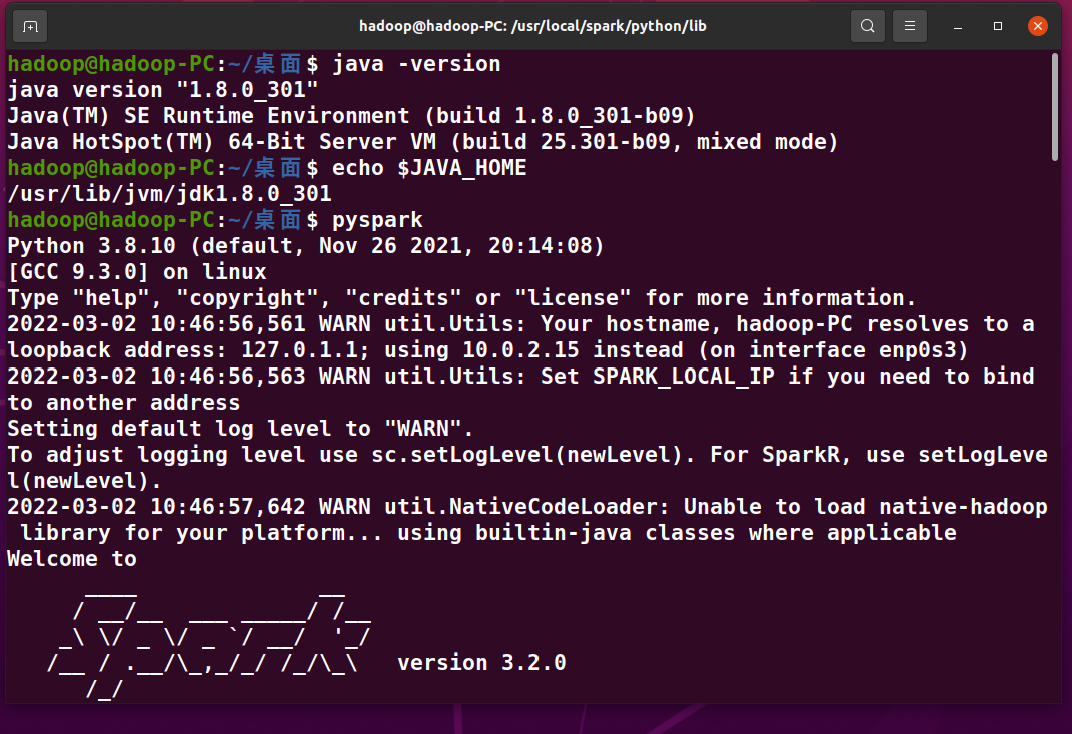Open the hamburger menu

point(909,26)
